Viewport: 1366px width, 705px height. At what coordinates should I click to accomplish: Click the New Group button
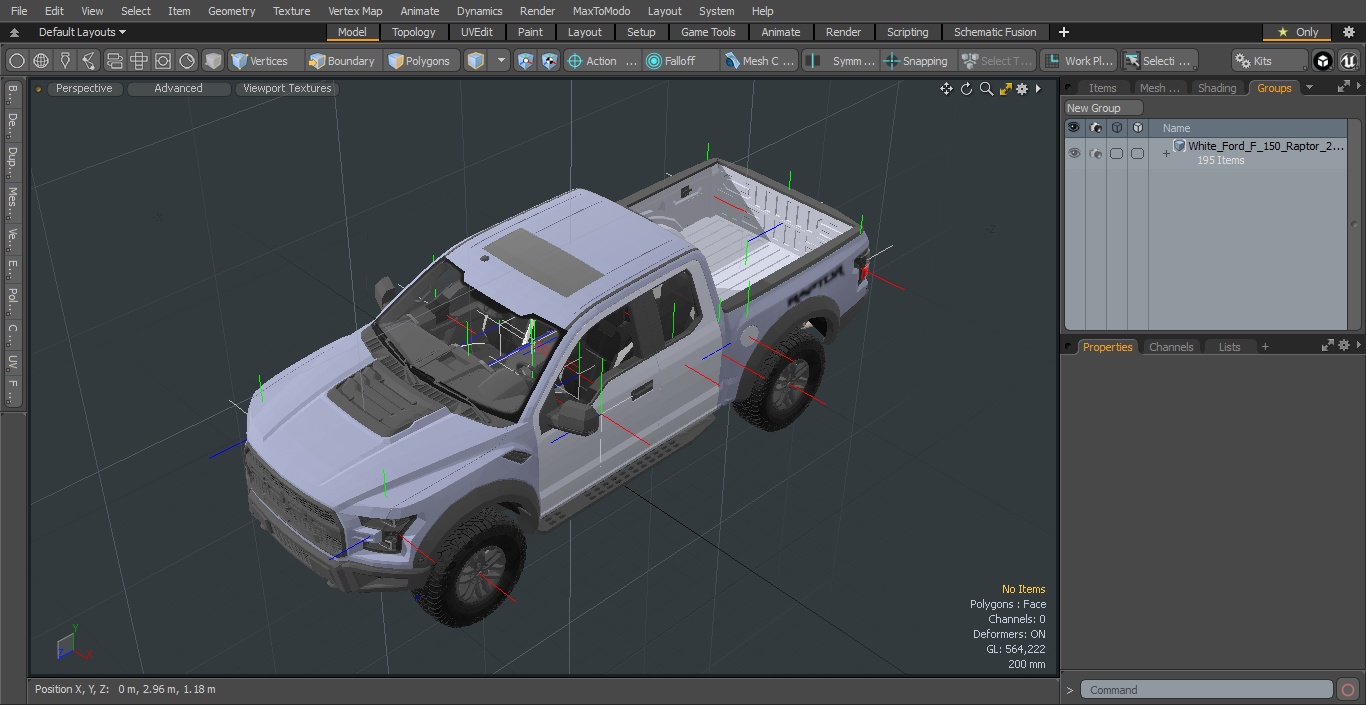[1103, 108]
